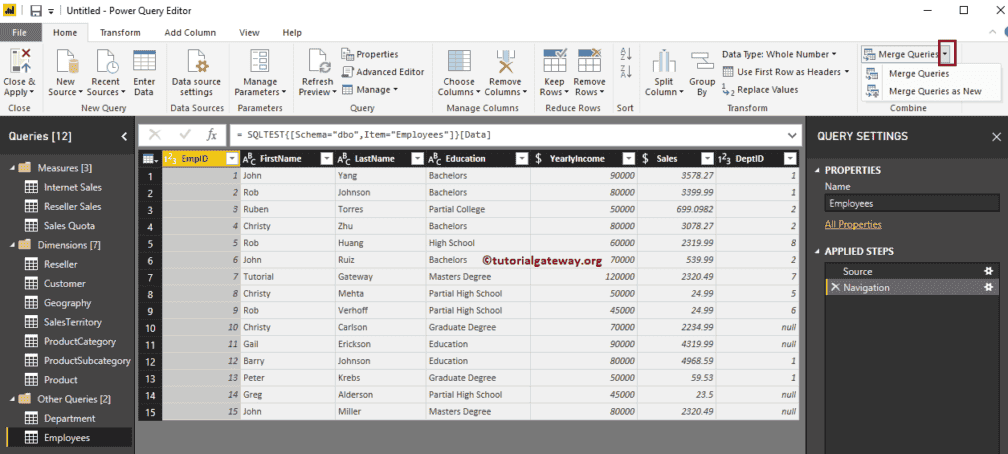Open the DeptID column filter dropdown
Screen dimensions: 1008x454
[790, 159]
